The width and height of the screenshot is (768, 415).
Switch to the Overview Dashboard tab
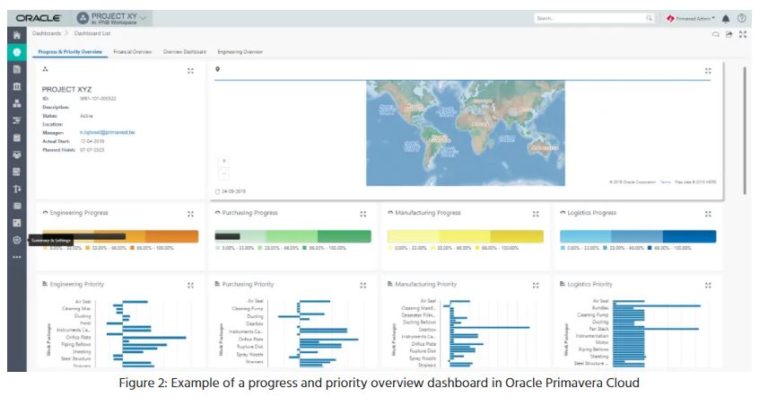pos(185,51)
